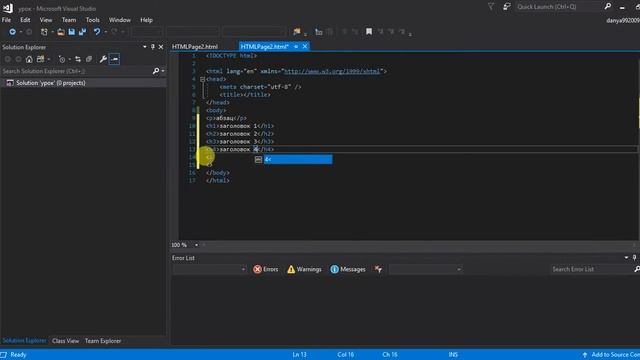Switch to the Team Explorer tab
The width and height of the screenshot is (640, 360).
103,341
